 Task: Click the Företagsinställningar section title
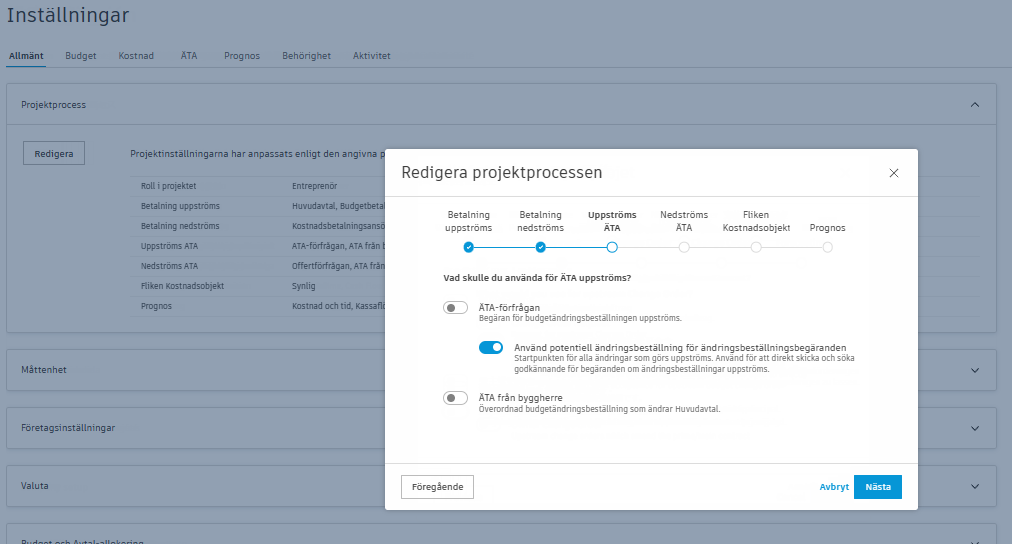coord(68,428)
